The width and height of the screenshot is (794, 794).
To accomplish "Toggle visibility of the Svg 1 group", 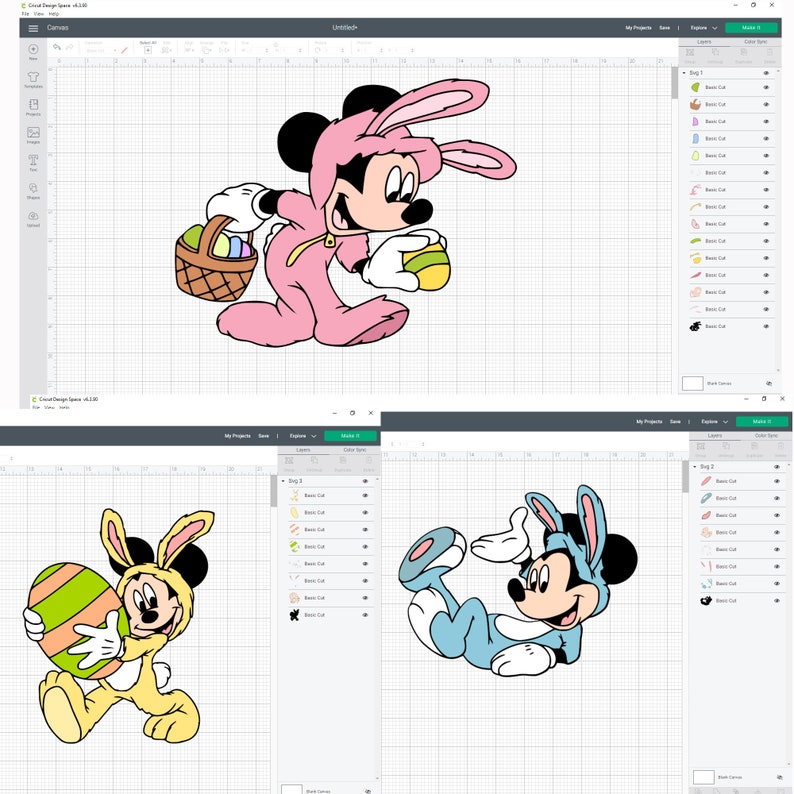I will coord(766,73).
